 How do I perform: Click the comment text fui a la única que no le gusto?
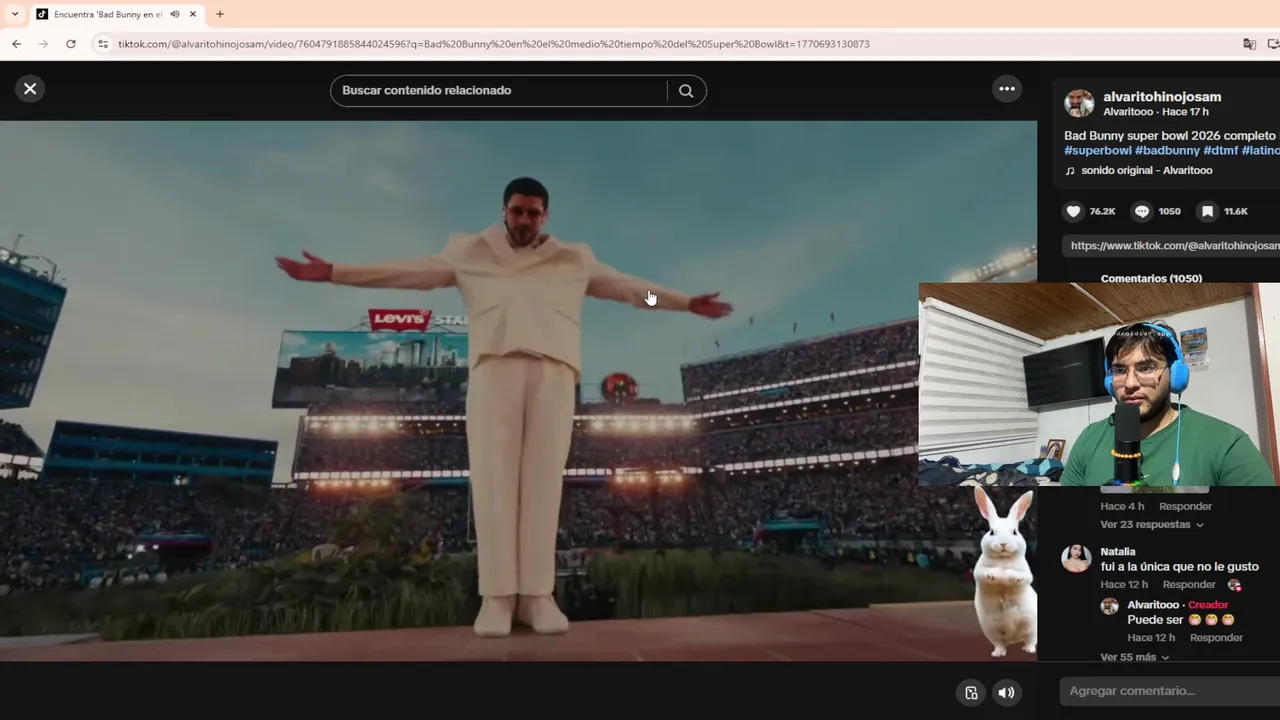click(1180, 567)
